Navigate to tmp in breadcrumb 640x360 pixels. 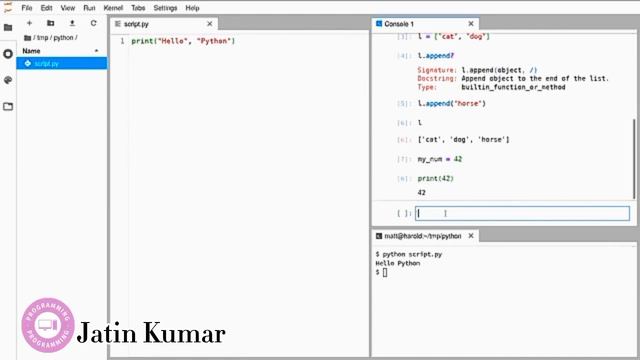(x=42, y=38)
